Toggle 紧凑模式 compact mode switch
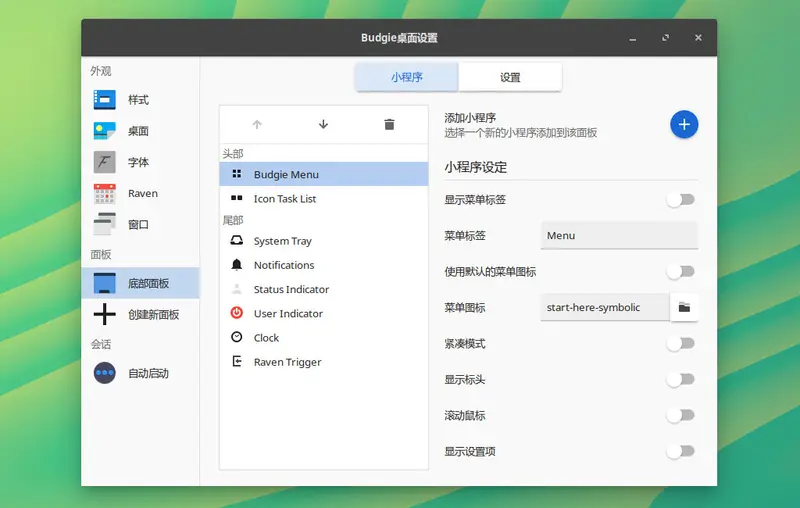Screen dimensions: 800x508 pyautogui.click(x=680, y=344)
